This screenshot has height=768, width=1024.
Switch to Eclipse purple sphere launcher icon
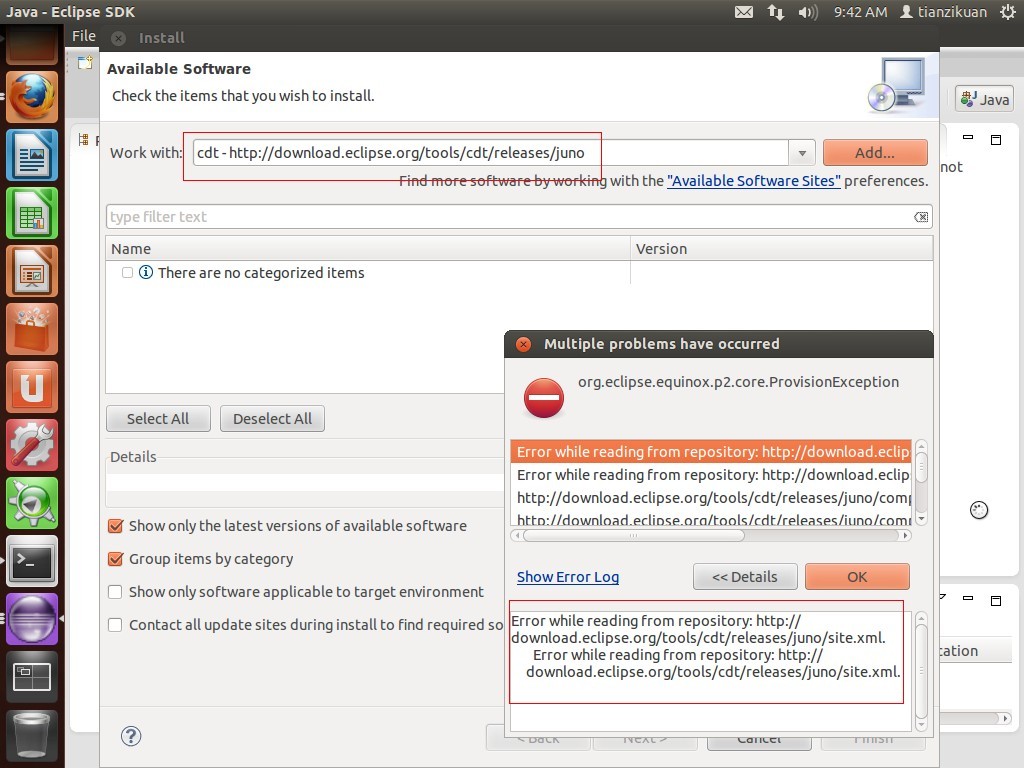click(31, 620)
